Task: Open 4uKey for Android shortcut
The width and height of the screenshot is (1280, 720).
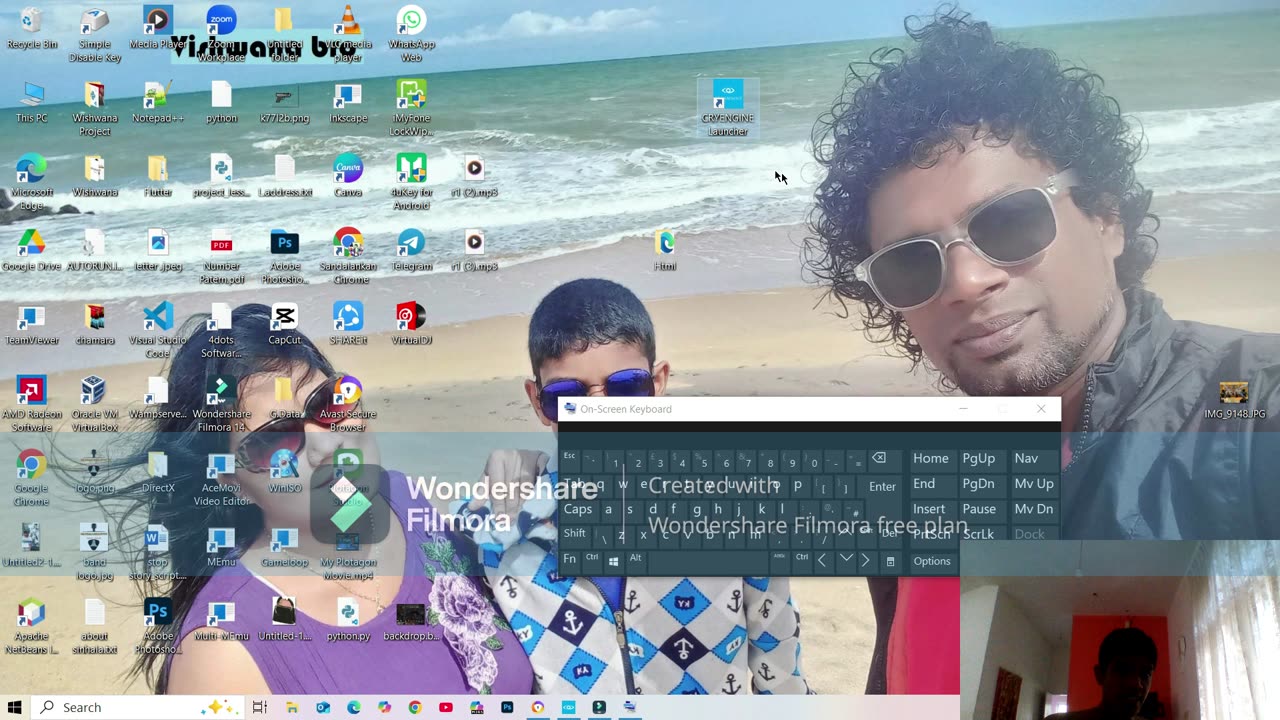Action: (x=411, y=182)
